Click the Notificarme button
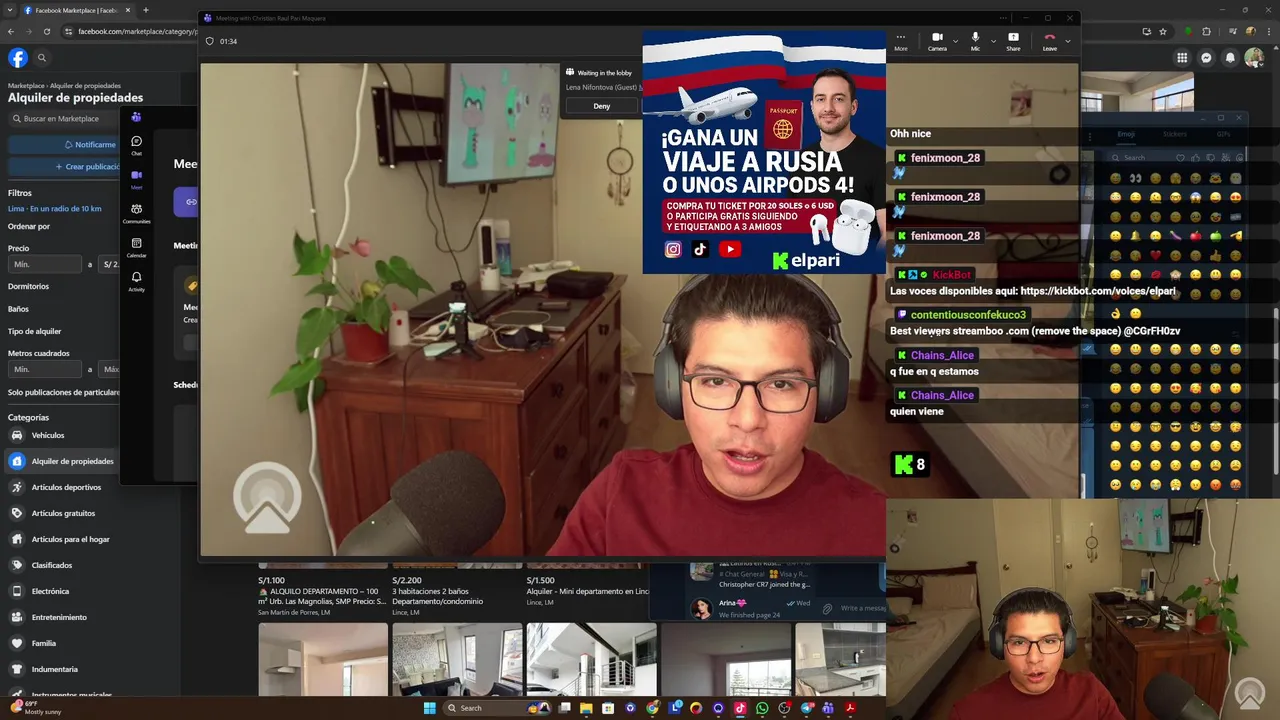Screen dimensions: 1280x720 click(x=64, y=144)
